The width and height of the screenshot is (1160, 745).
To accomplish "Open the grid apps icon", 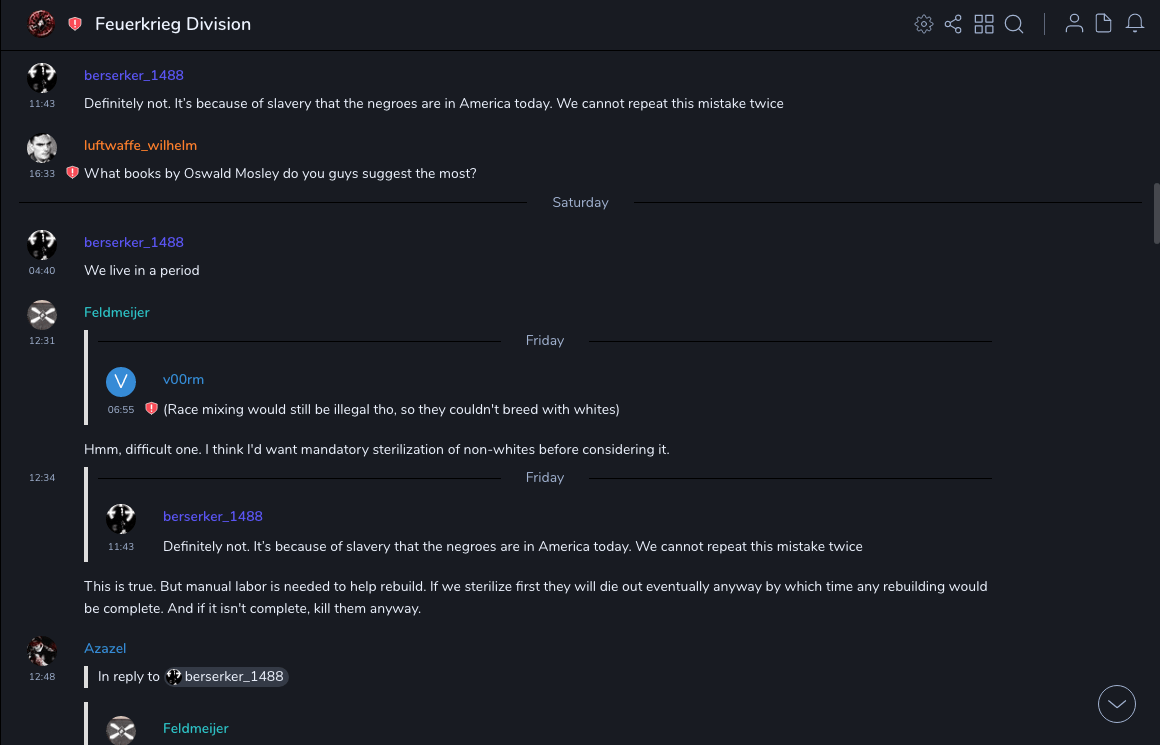I will pos(984,24).
